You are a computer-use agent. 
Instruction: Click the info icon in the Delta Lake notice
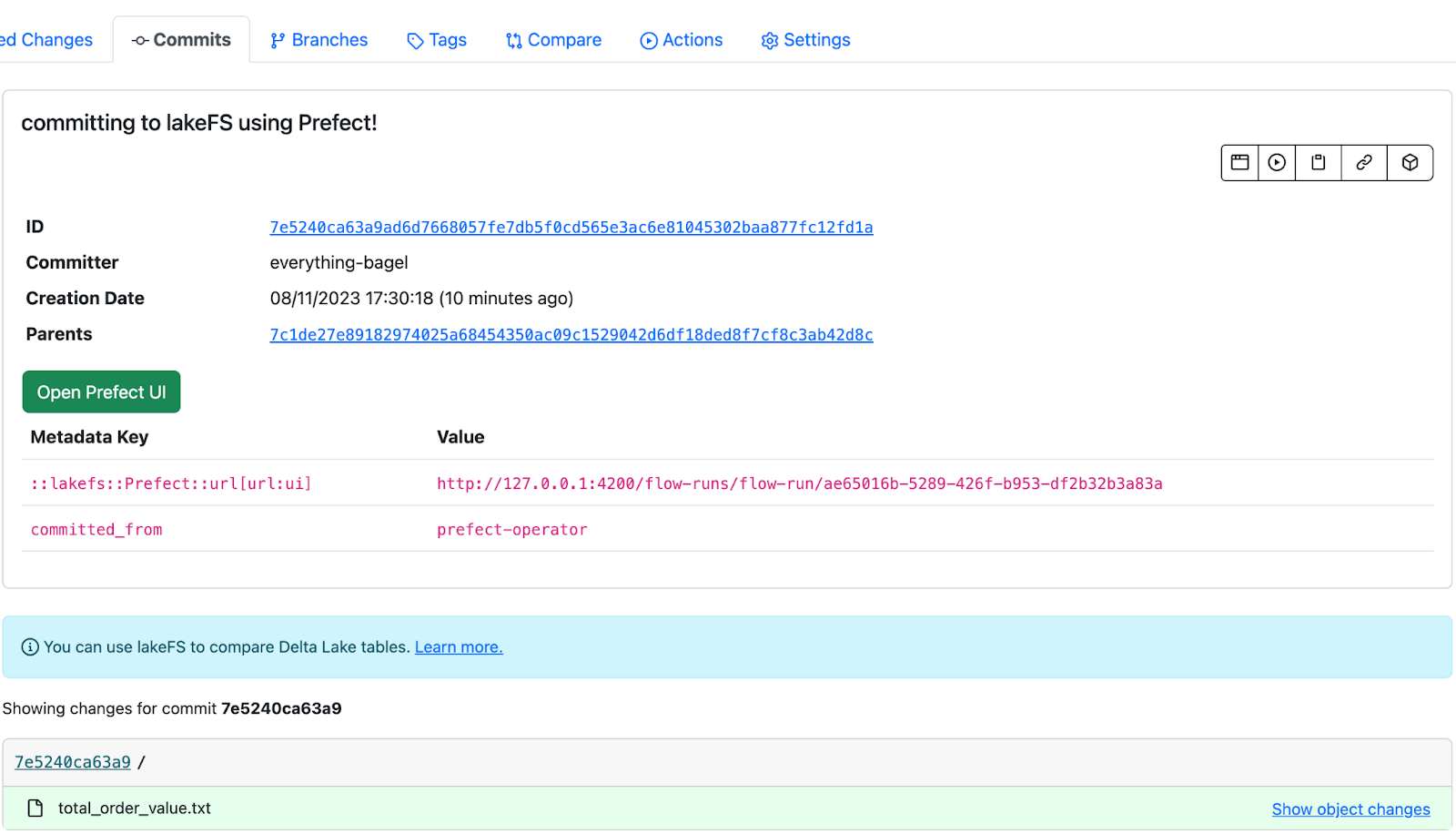click(30, 647)
